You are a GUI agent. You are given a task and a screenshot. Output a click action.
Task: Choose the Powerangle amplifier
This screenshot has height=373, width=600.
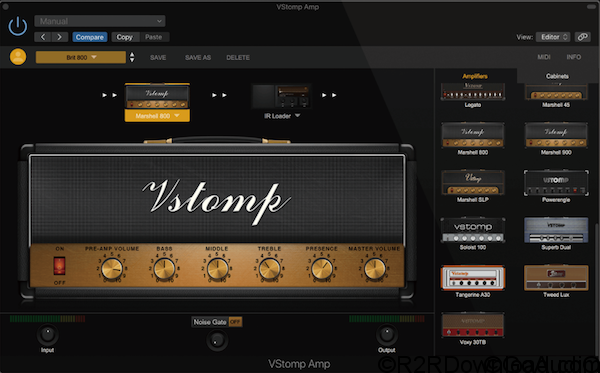coord(556,186)
